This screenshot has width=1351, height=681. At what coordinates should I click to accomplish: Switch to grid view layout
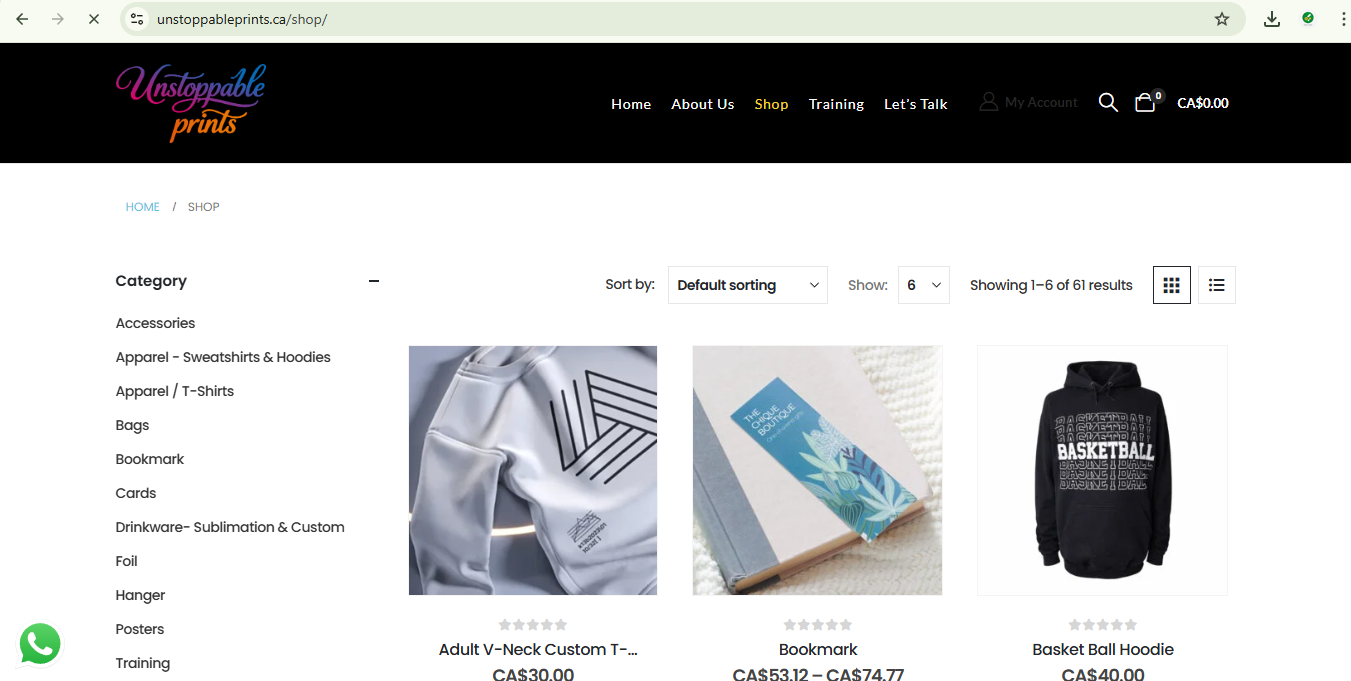(1172, 285)
